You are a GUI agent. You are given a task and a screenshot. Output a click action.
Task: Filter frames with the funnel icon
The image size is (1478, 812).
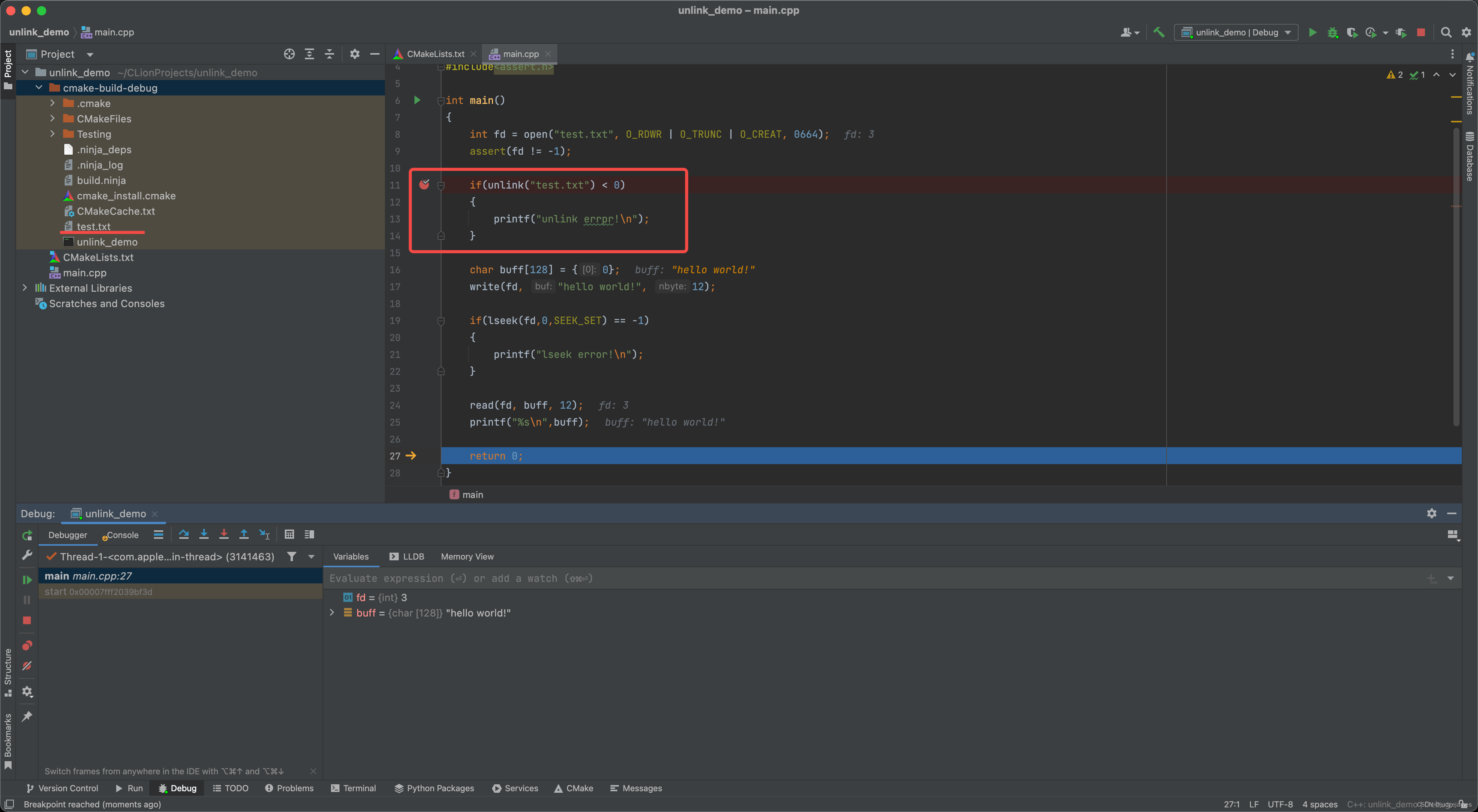[291, 556]
